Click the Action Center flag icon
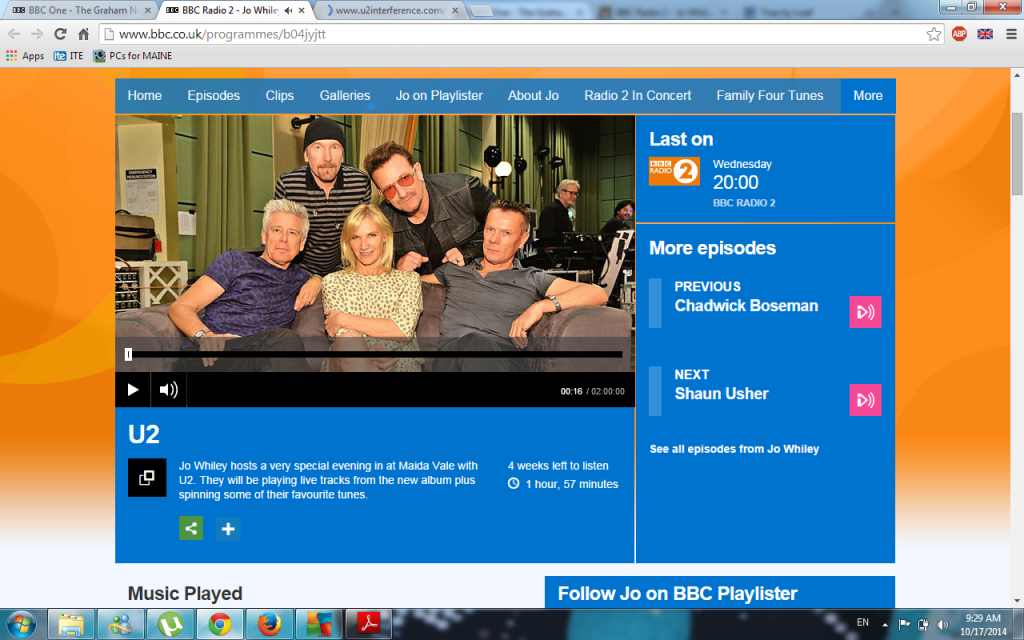The width and height of the screenshot is (1024, 640). [904, 624]
